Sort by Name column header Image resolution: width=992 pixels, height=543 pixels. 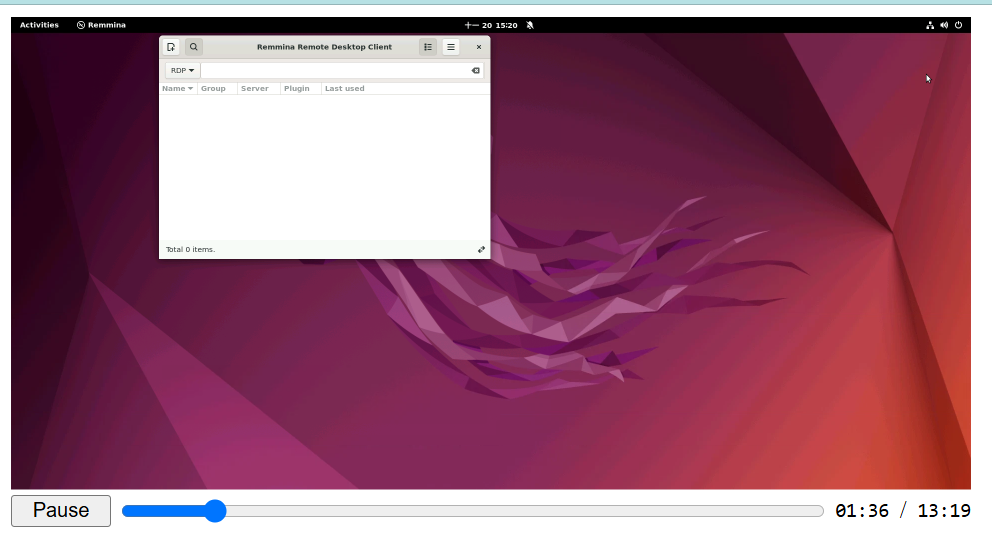tap(178, 89)
